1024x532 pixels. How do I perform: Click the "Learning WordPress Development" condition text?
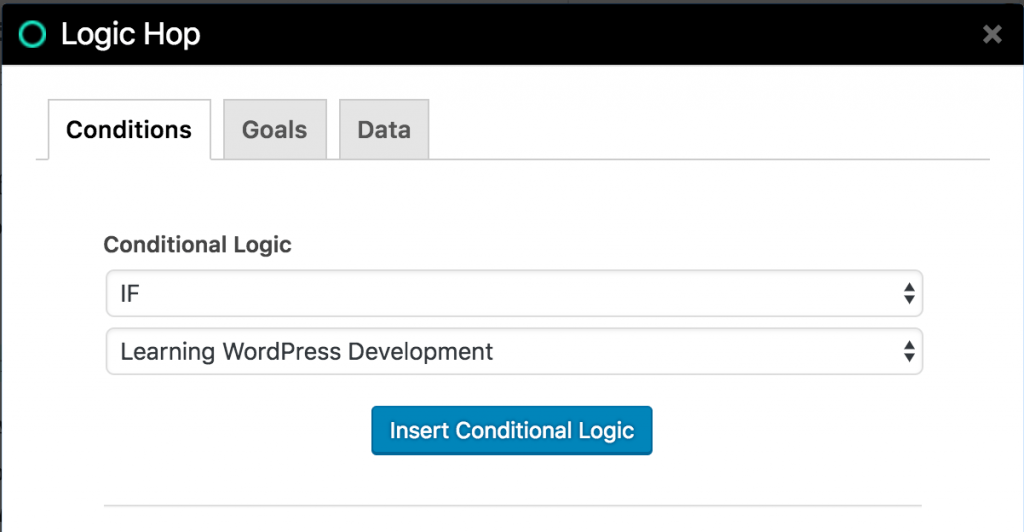pyautogui.click(x=306, y=352)
